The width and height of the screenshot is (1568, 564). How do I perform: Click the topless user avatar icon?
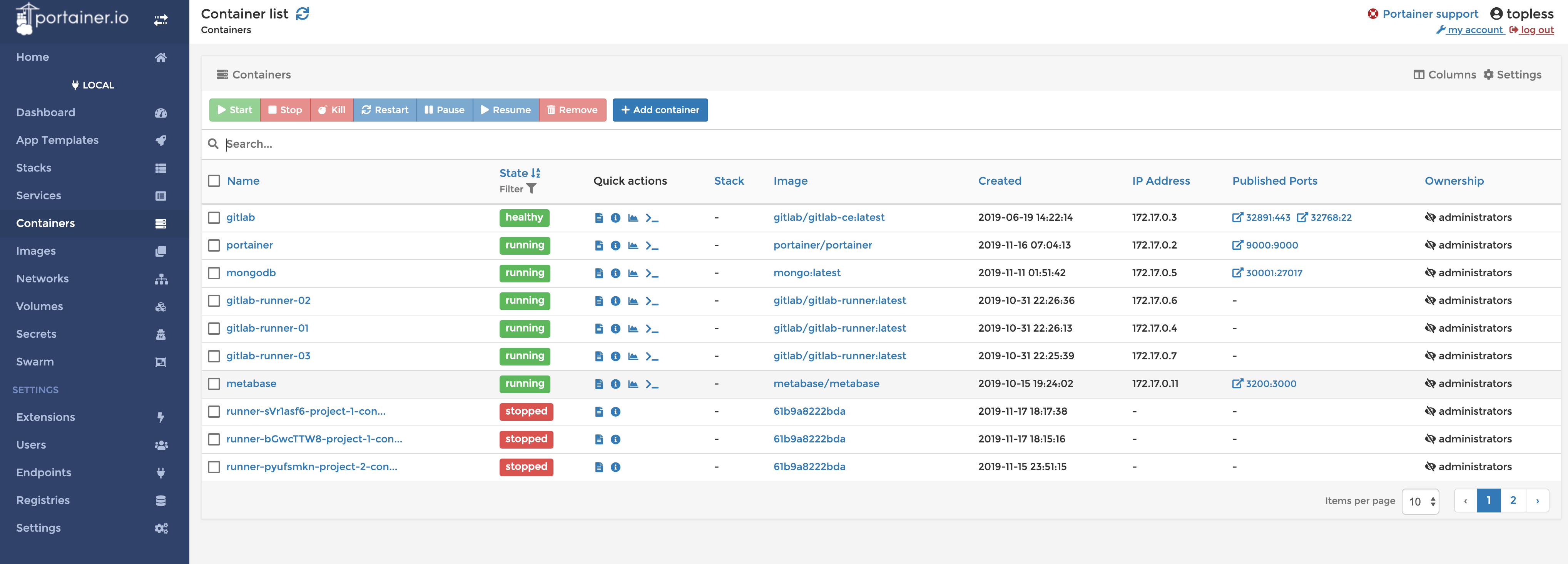1496,14
